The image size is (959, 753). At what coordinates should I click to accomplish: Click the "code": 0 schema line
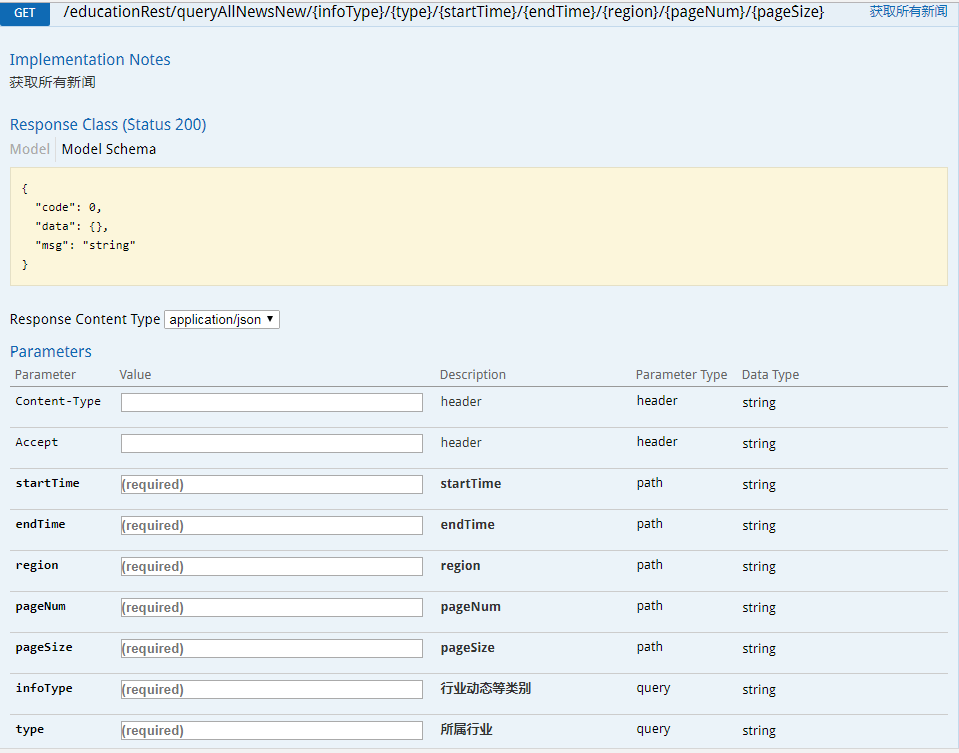click(x=68, y=207)
